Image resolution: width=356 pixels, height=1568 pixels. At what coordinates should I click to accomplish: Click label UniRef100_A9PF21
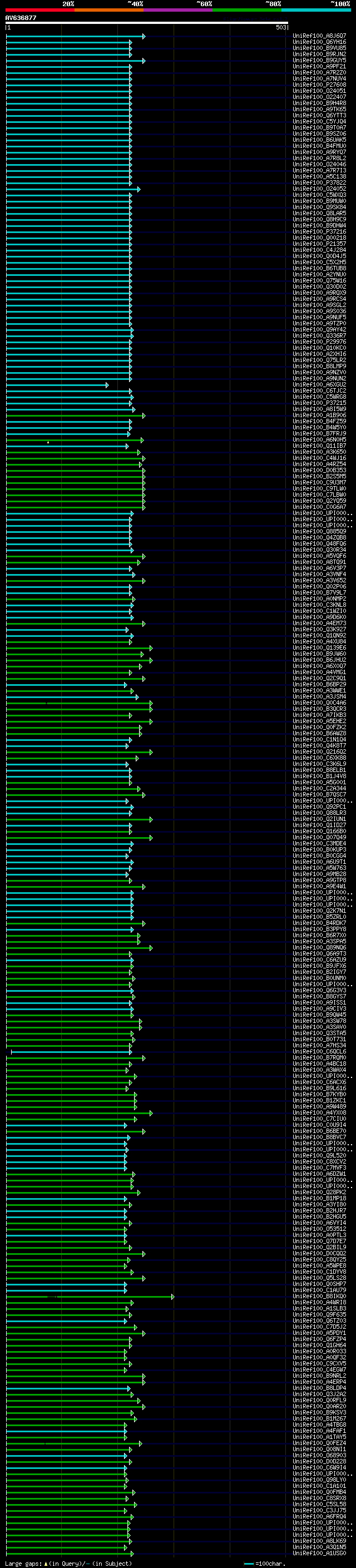[319, 66]
